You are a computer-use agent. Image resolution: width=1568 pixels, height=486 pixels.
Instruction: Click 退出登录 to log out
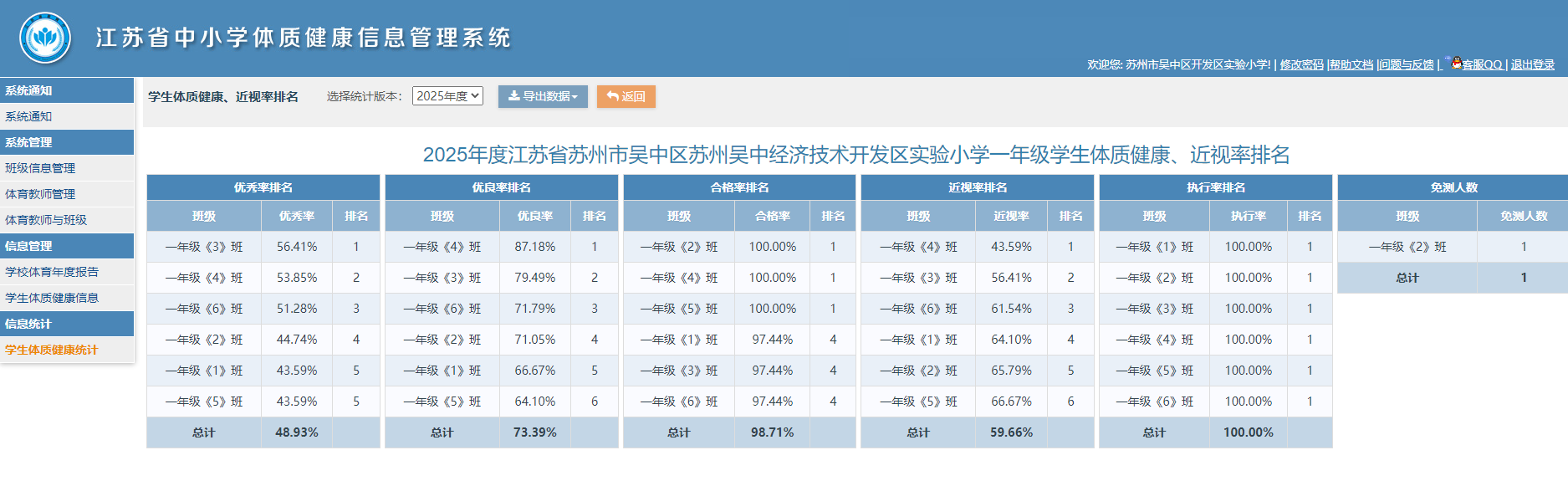coord(1532,64)
